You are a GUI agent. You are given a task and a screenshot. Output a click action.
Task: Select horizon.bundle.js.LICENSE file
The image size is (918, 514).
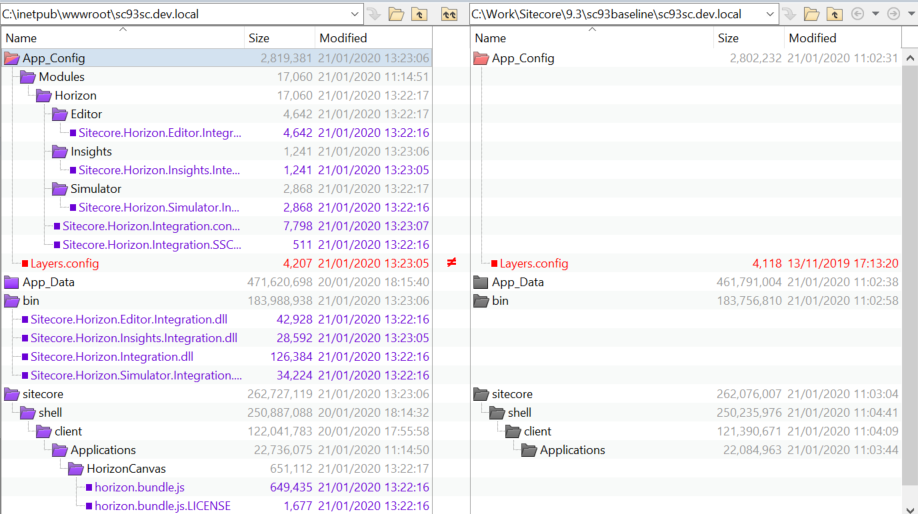(162, 506)
